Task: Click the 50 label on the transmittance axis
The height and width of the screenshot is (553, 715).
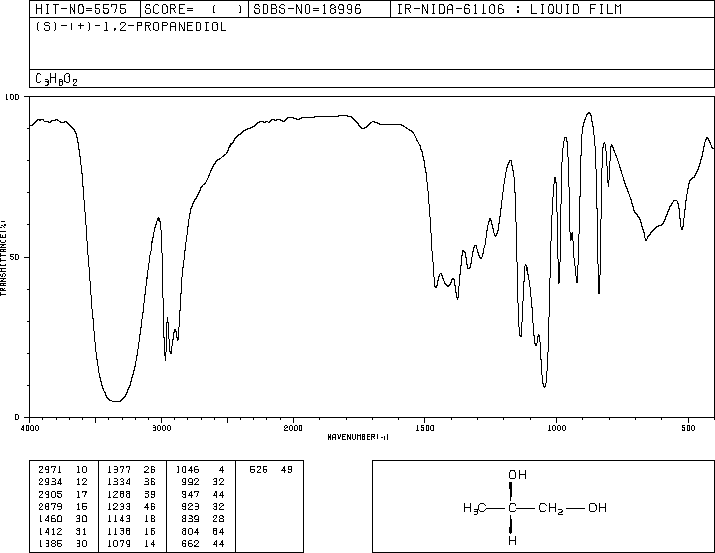Action: (15, 257)
